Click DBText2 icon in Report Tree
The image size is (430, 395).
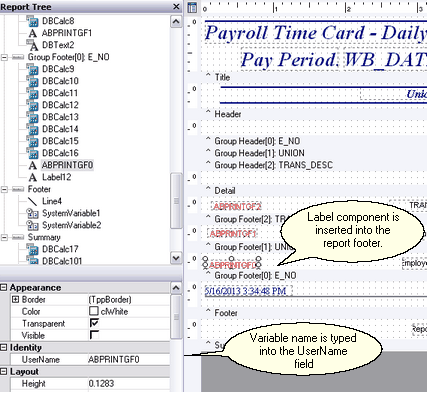click(x=33, y=45)
